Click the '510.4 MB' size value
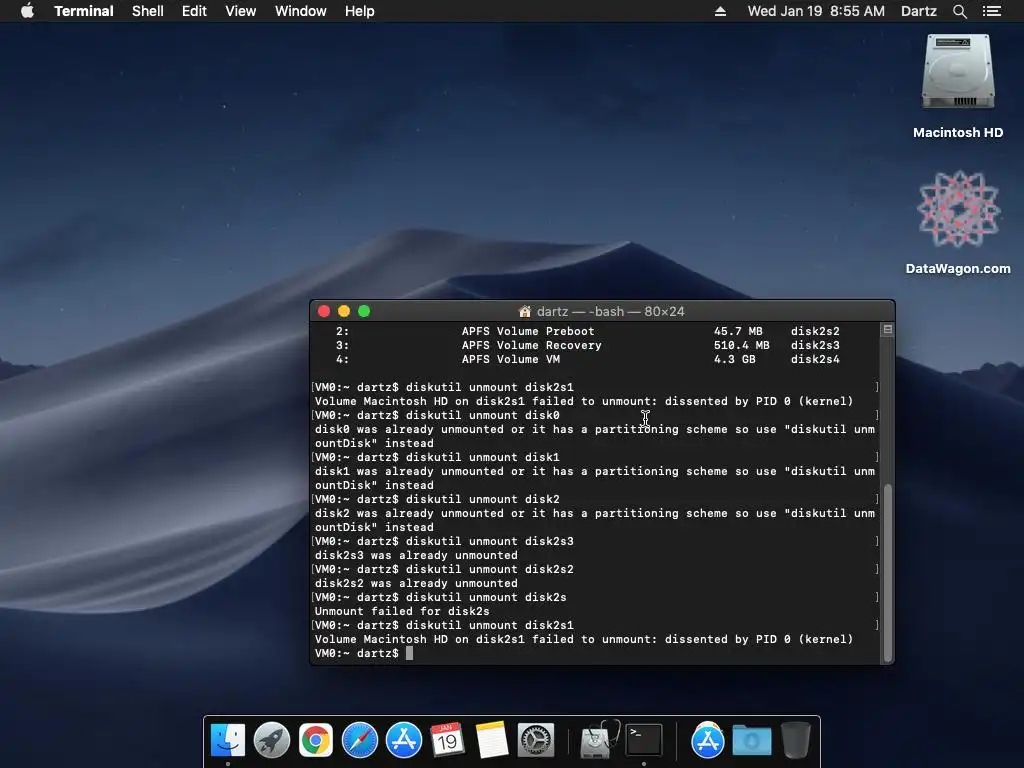Screen dimensions: 1024x768 (741, 345)
